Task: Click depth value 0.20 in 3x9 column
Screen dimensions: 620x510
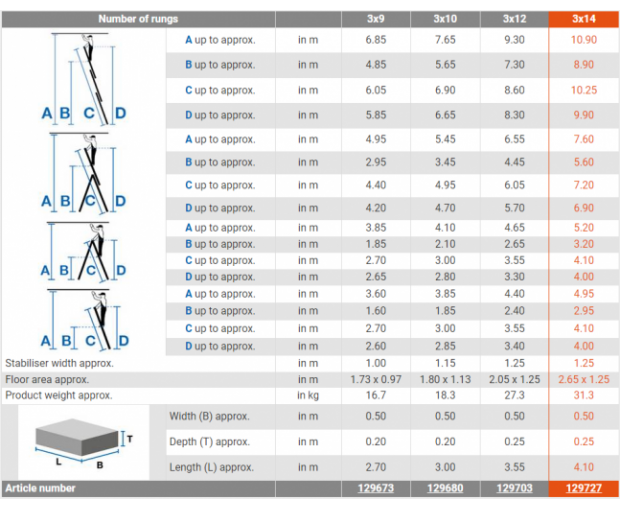Action: [x=376, y=442]
